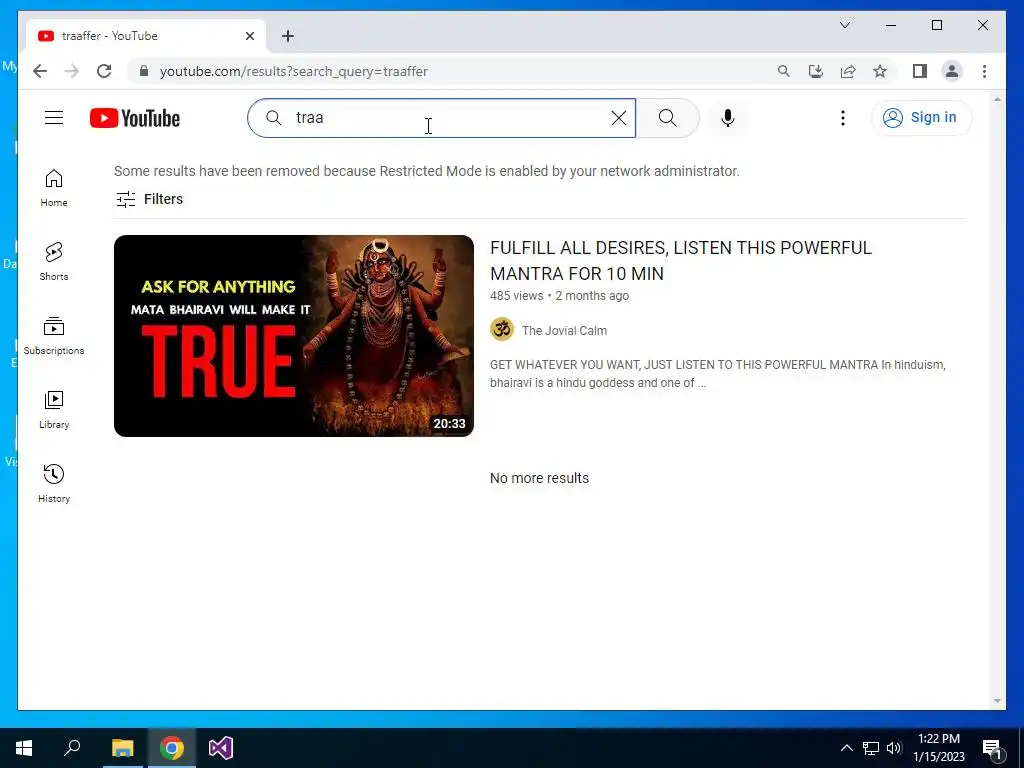
Task: Select the traaffer - YouTube tab
Action: pos(145,36)
